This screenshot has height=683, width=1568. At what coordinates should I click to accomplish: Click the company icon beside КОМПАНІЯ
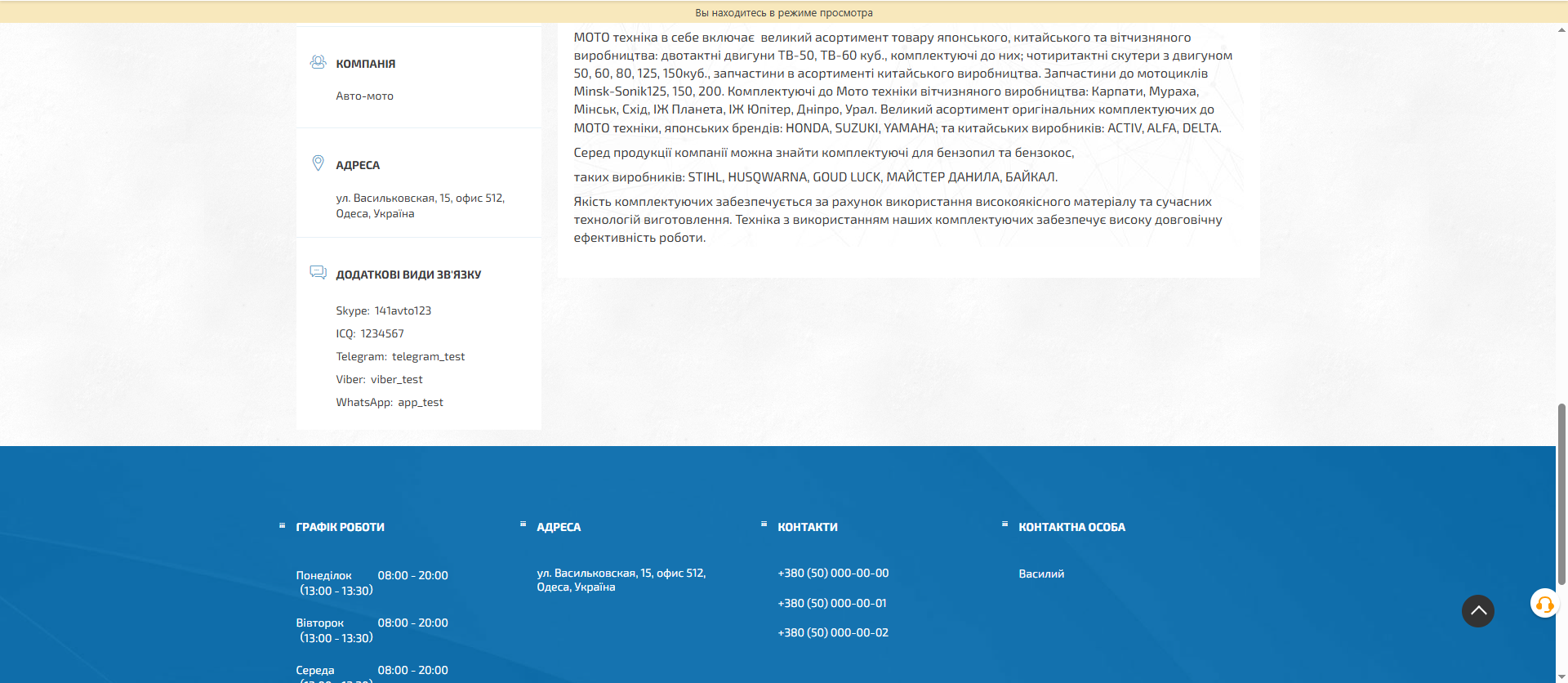click(318, 62)
